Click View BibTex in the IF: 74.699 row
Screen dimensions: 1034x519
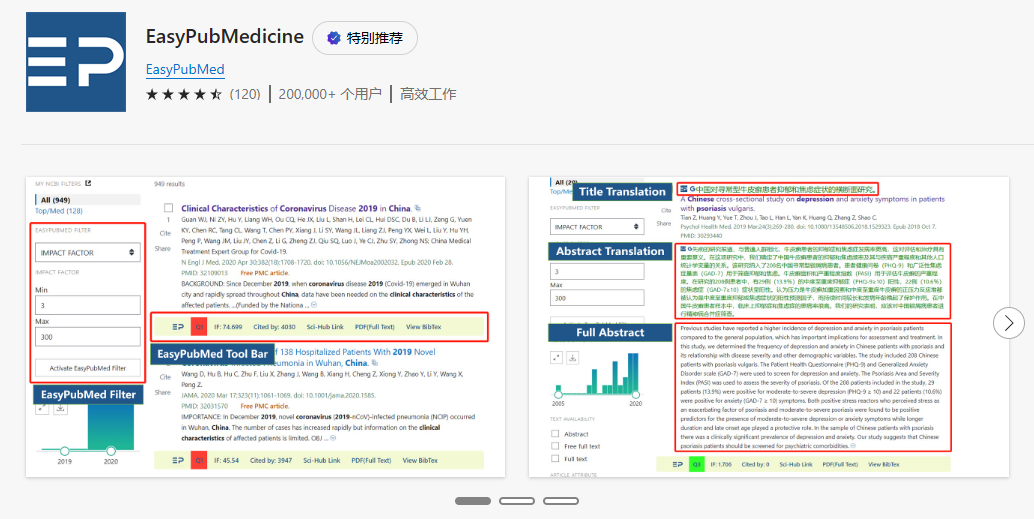[423, 326]
